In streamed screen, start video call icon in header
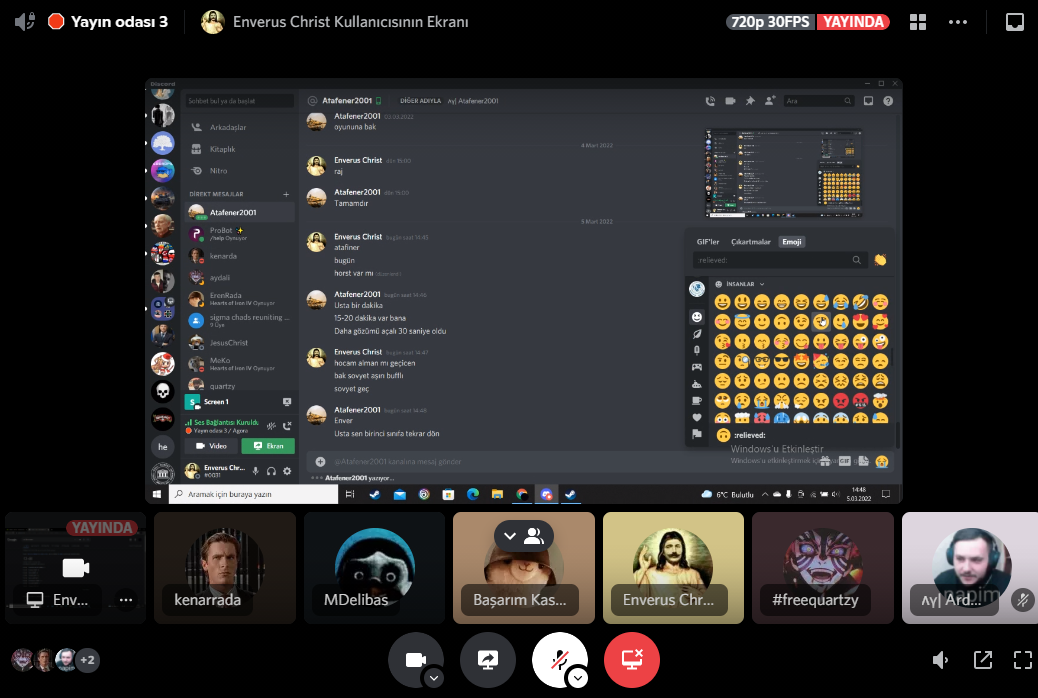This screenshot has height=698, width=1038. (x=730, y=101)
